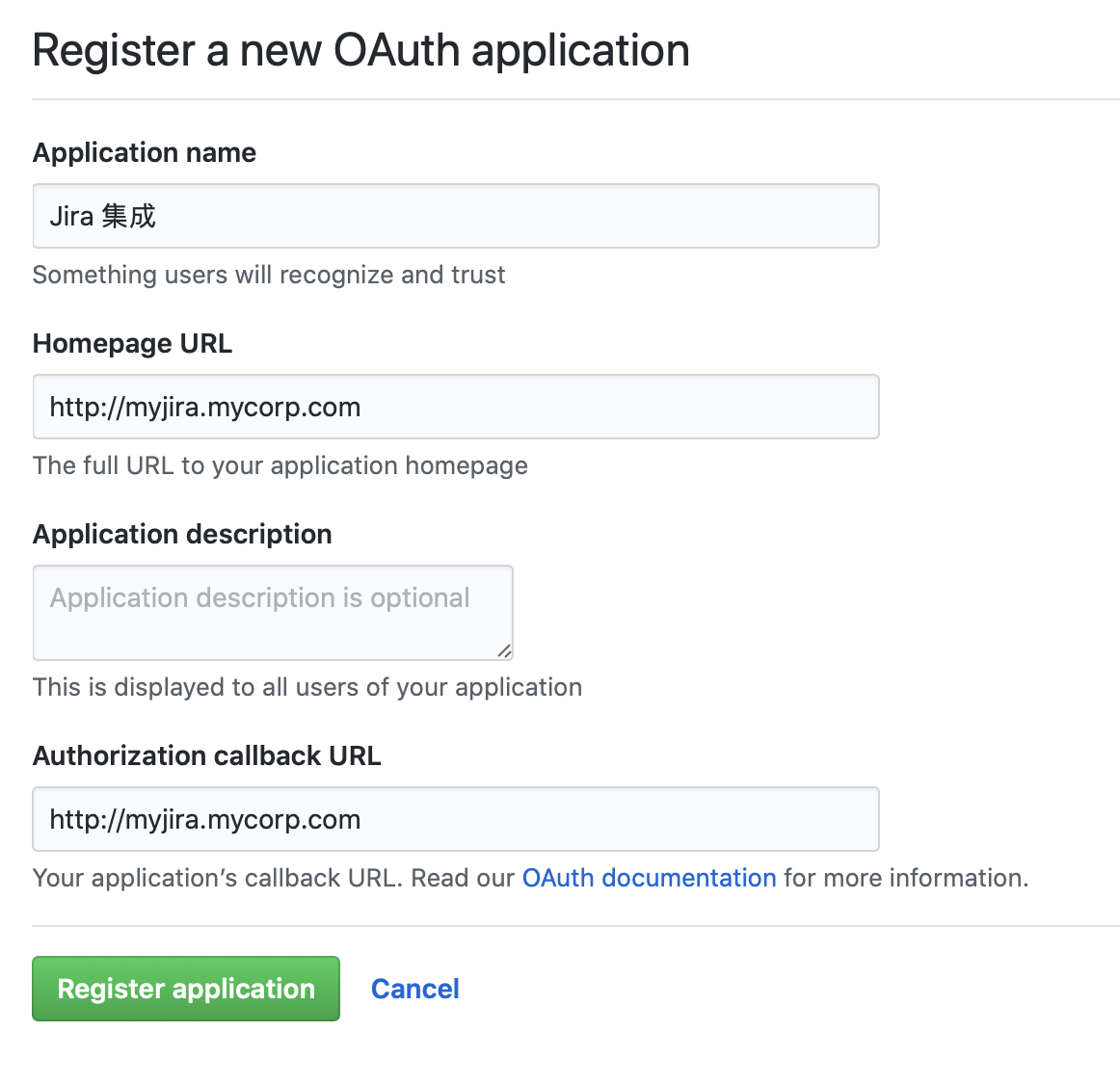Open the OAuth documentation link

tap(649, 878)
